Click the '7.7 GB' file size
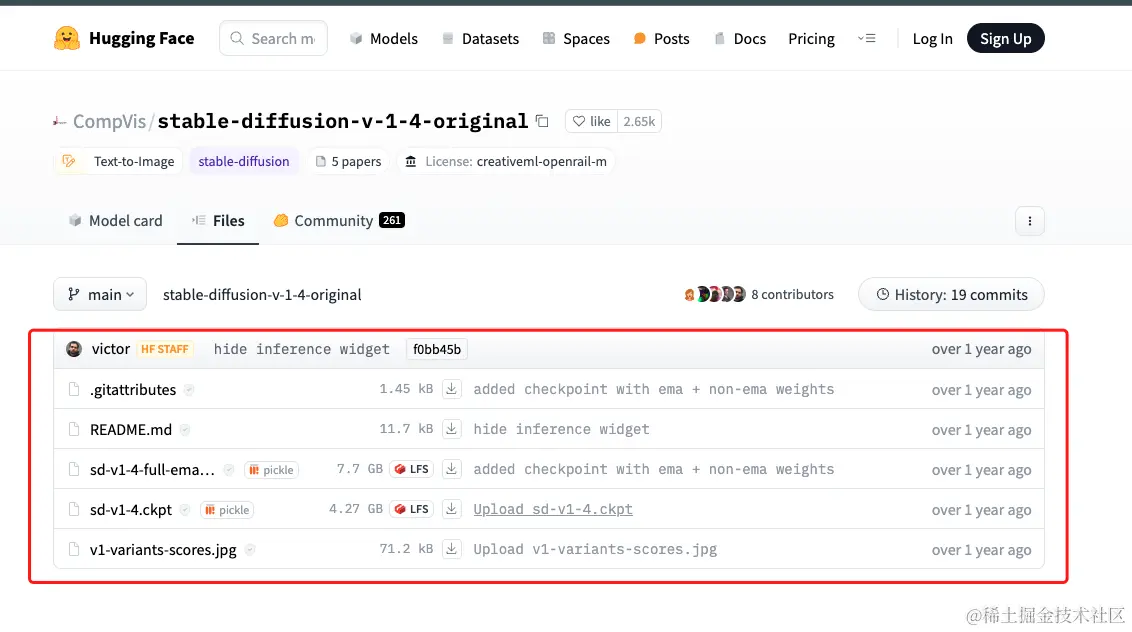The width and height of the screenshot is (1132, 632). click(360, 469)
